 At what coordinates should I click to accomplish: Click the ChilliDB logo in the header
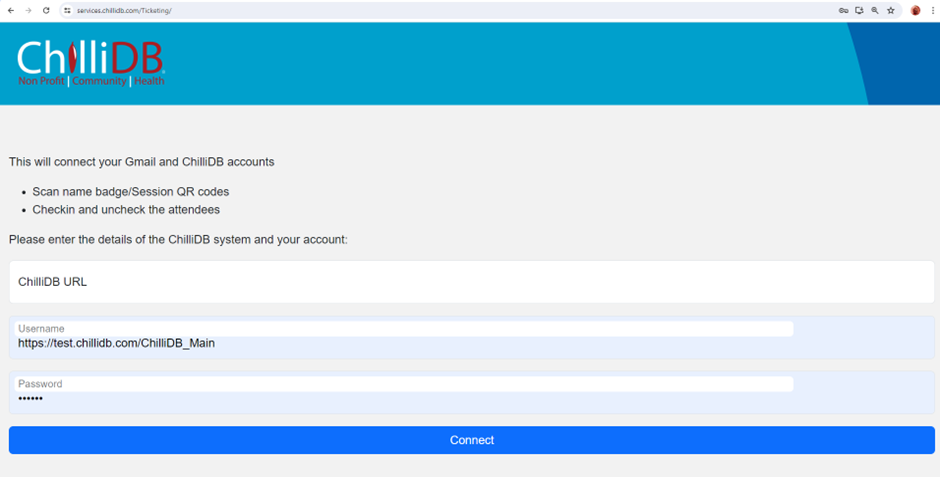pyautogui.click(x=91, y=64)
